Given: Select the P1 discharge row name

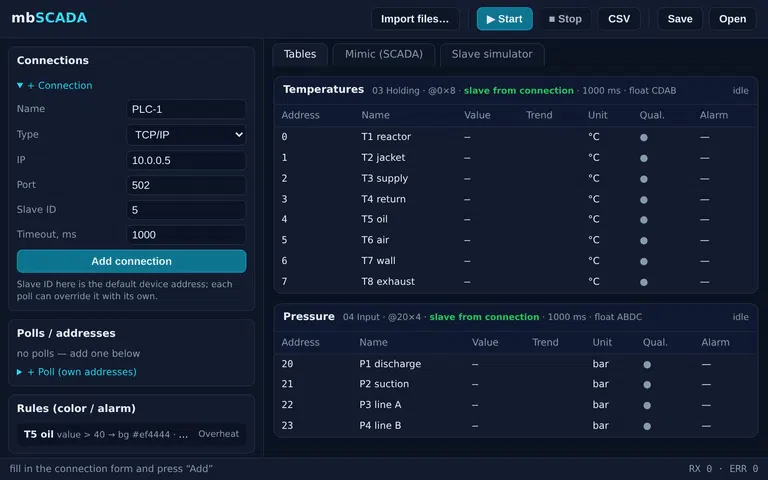Looking at the screenshot, I should 390,363.
